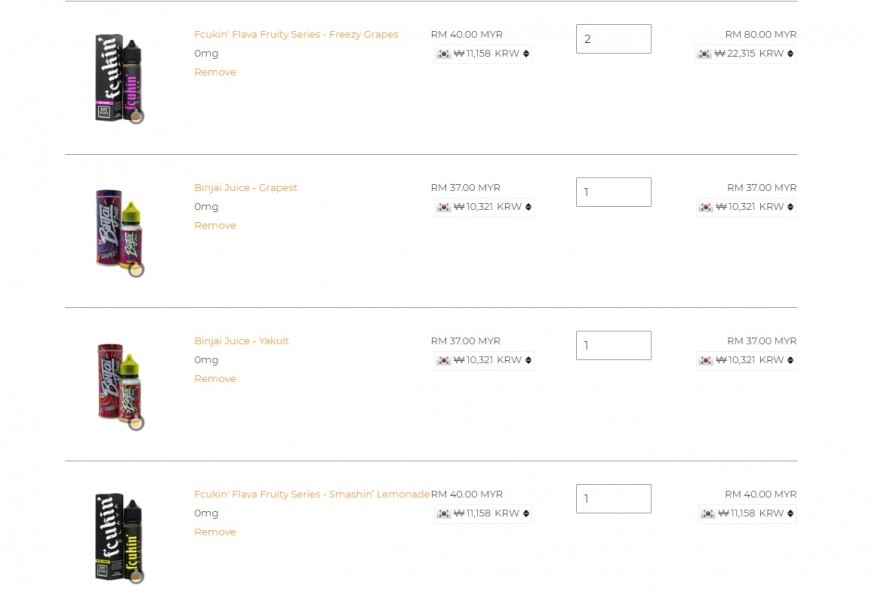Remove Binjai Juice Yakult from cart
This screenshot has height=598, width=875.
(215, 379)
